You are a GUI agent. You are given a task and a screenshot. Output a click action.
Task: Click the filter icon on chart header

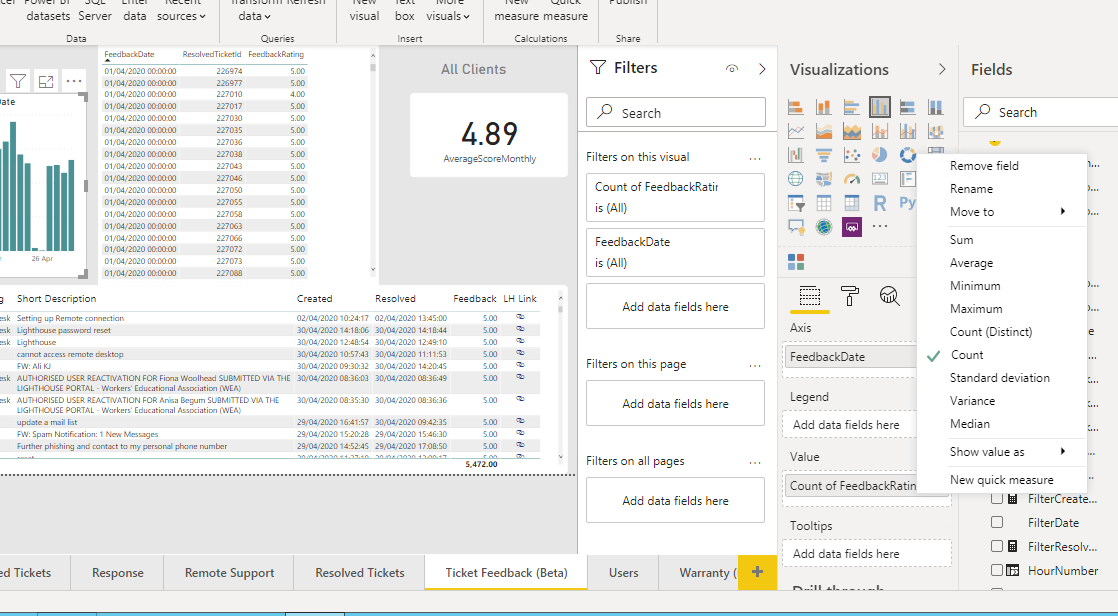coord(18,81)
